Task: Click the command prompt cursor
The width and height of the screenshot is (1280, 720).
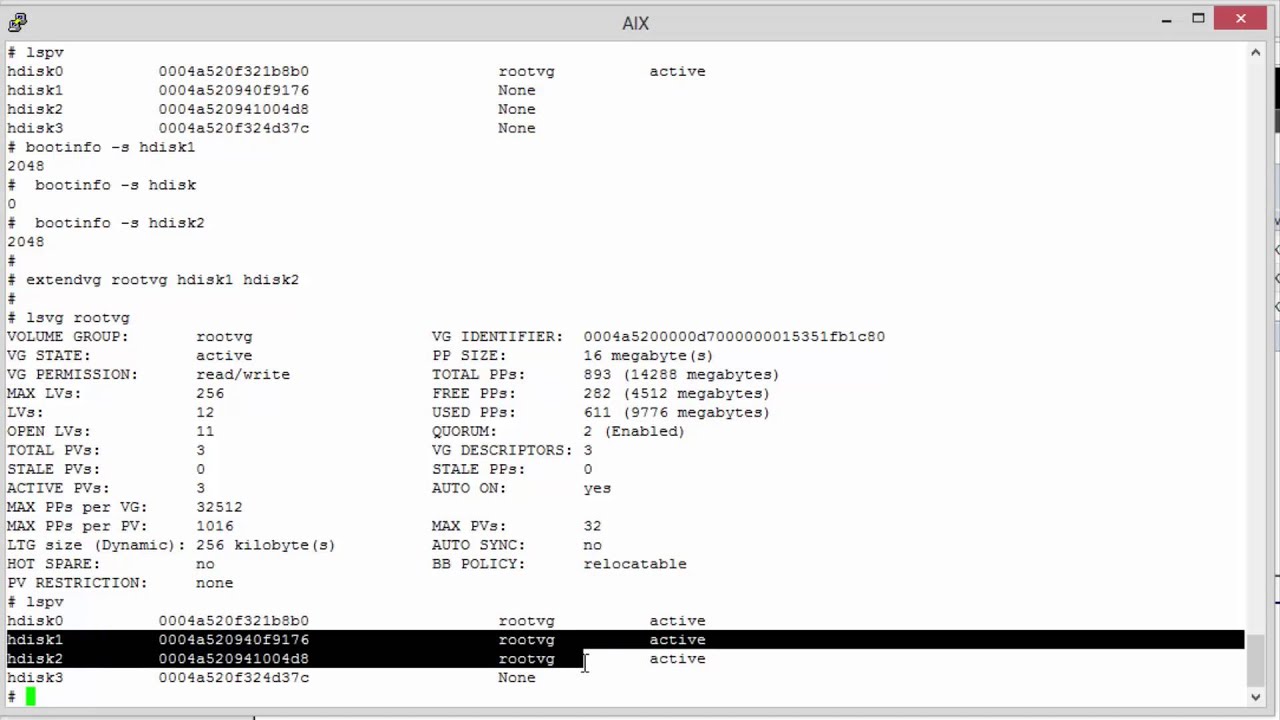Action: (x=30, y=697)
